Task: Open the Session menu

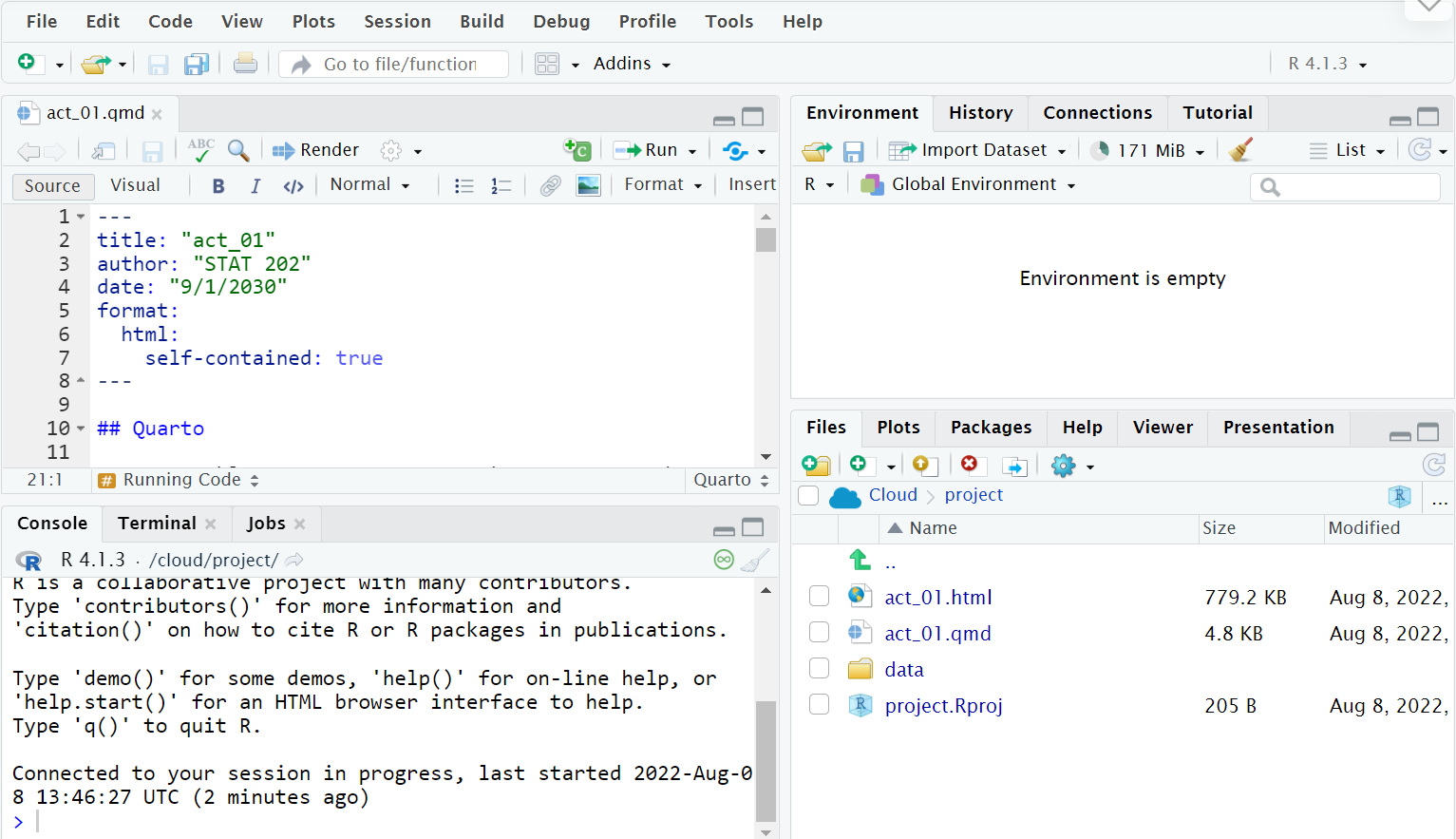Action: (x=397, y=21)
